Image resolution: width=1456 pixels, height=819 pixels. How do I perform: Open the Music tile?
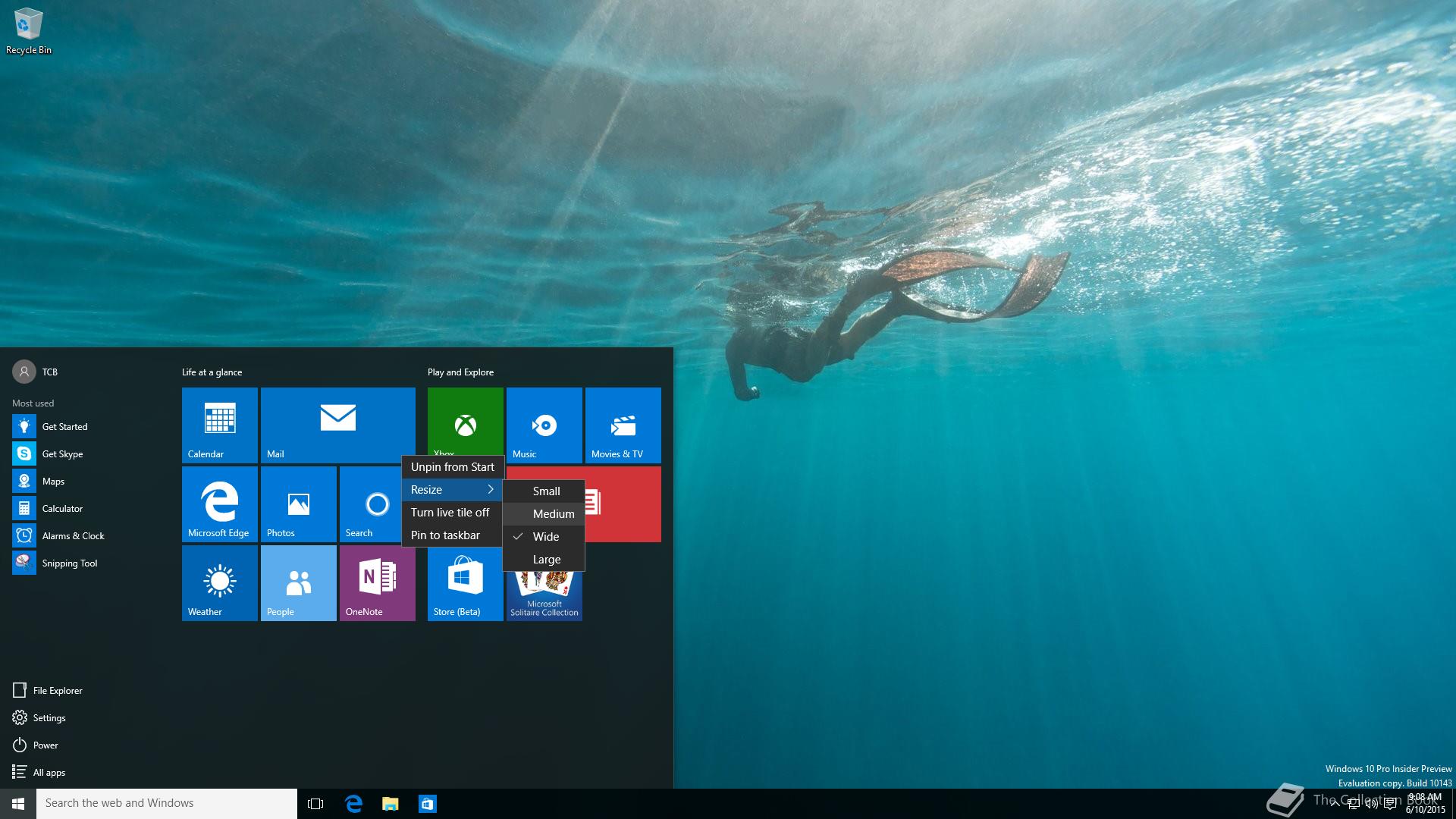coord(544,425)
